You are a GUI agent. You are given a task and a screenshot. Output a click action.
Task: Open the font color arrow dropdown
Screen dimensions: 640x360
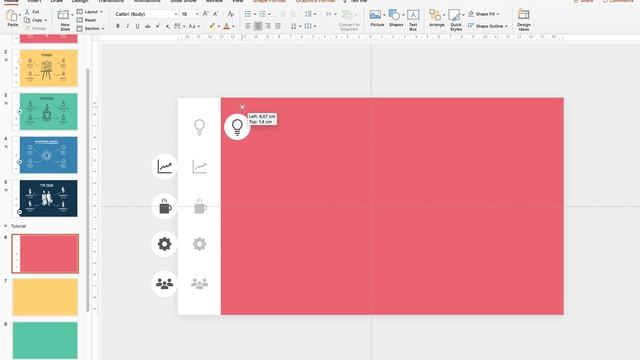(233, 27)
